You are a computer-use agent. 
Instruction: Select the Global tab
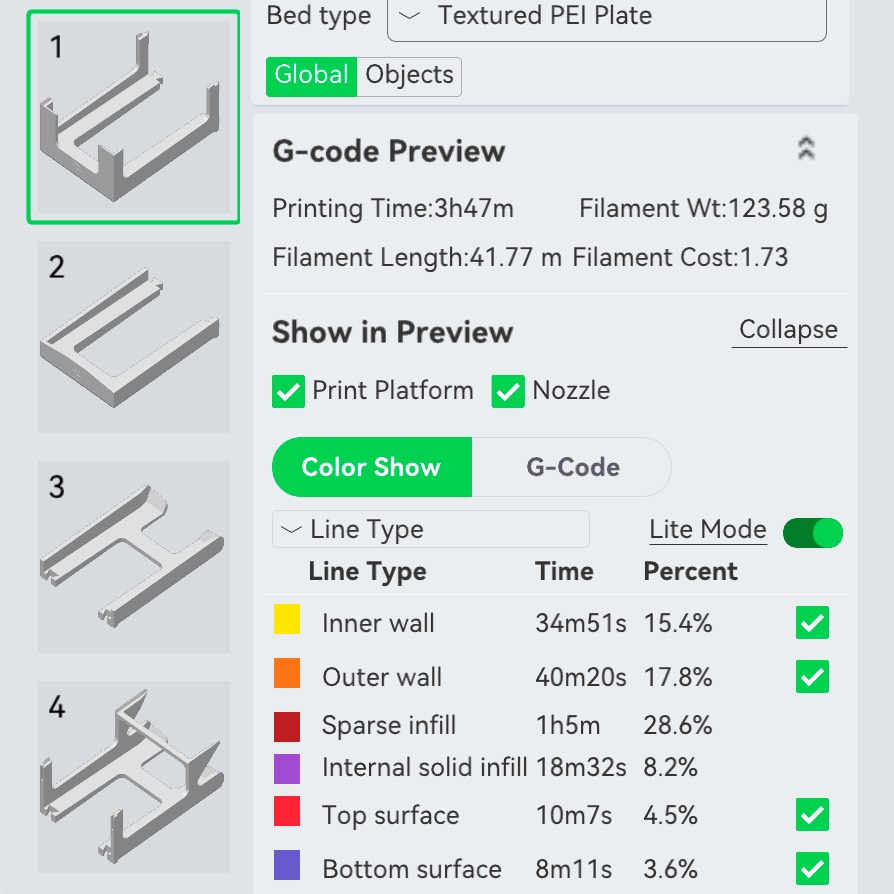[x=311, y=76]
